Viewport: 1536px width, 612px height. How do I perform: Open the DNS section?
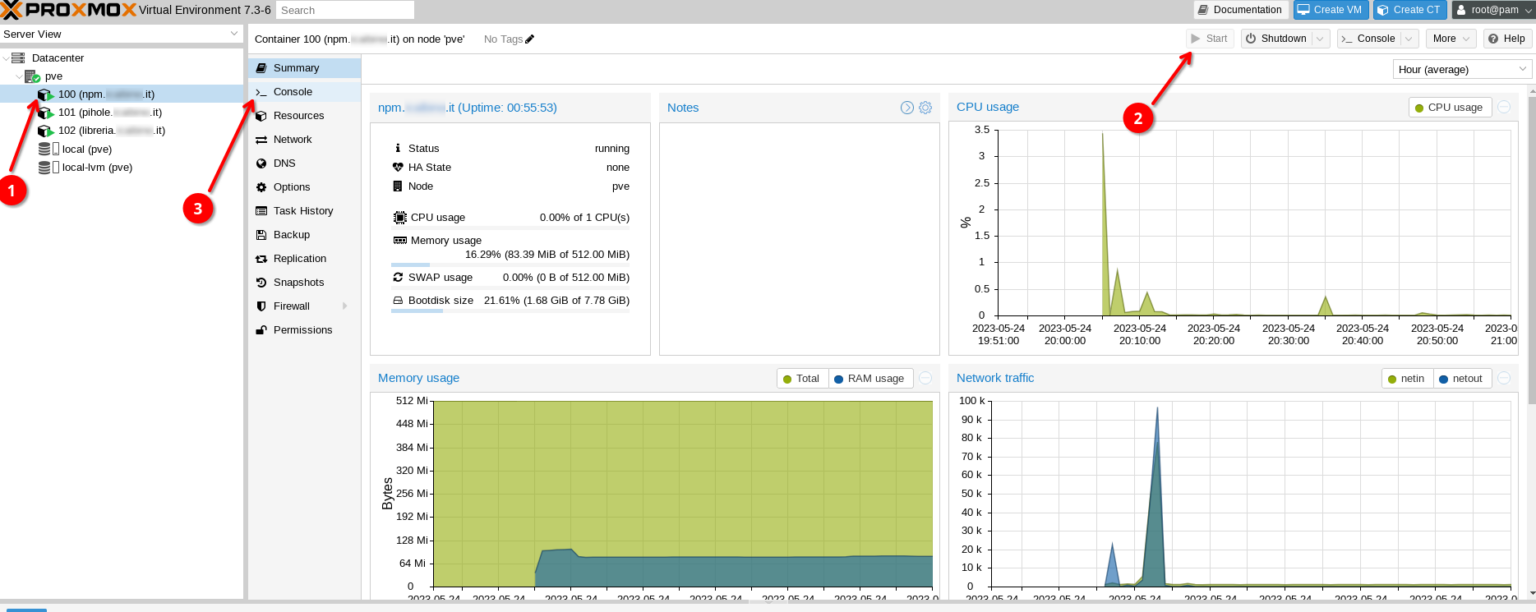(304, 163)
